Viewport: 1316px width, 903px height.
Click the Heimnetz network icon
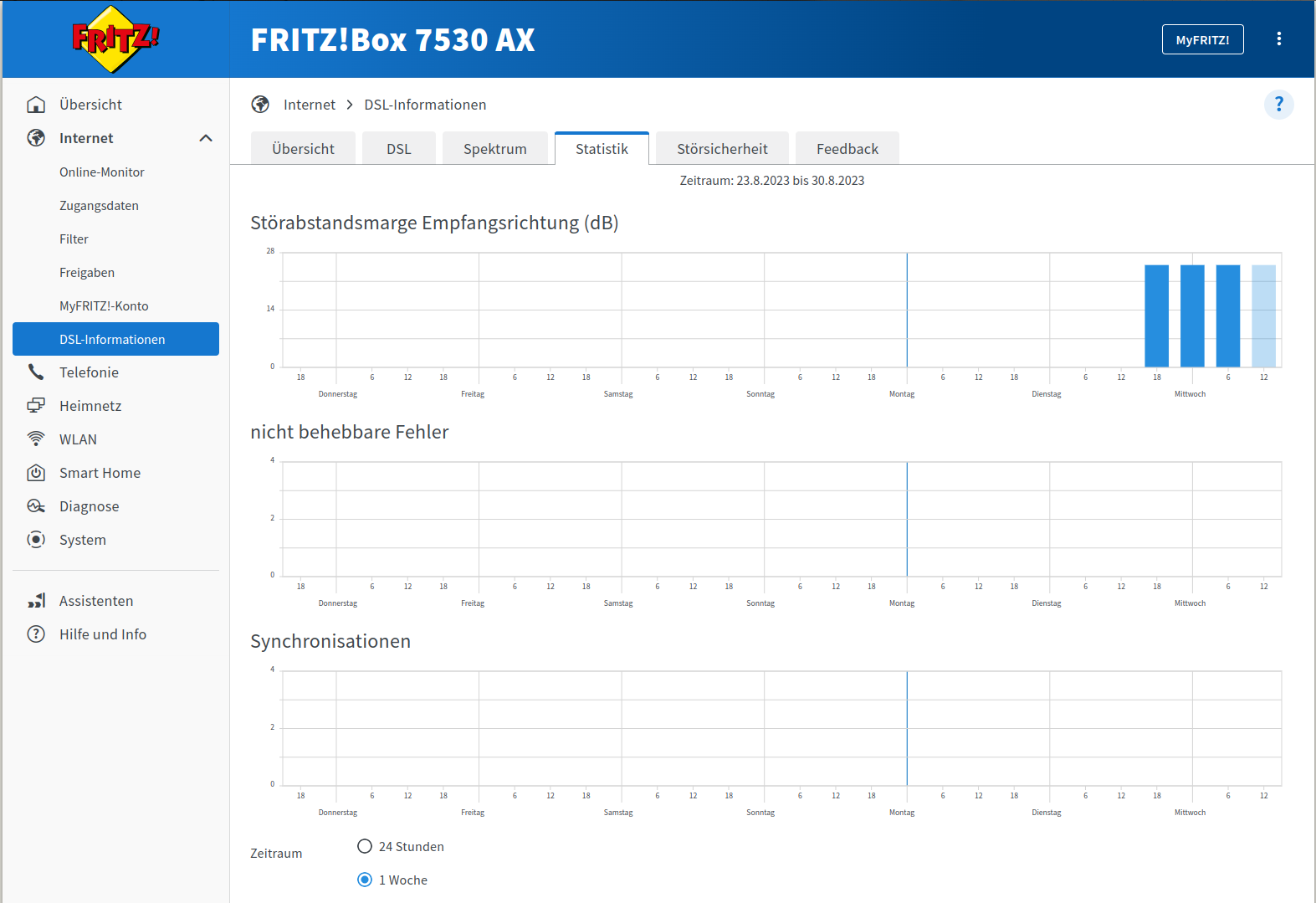click(36, 406)
